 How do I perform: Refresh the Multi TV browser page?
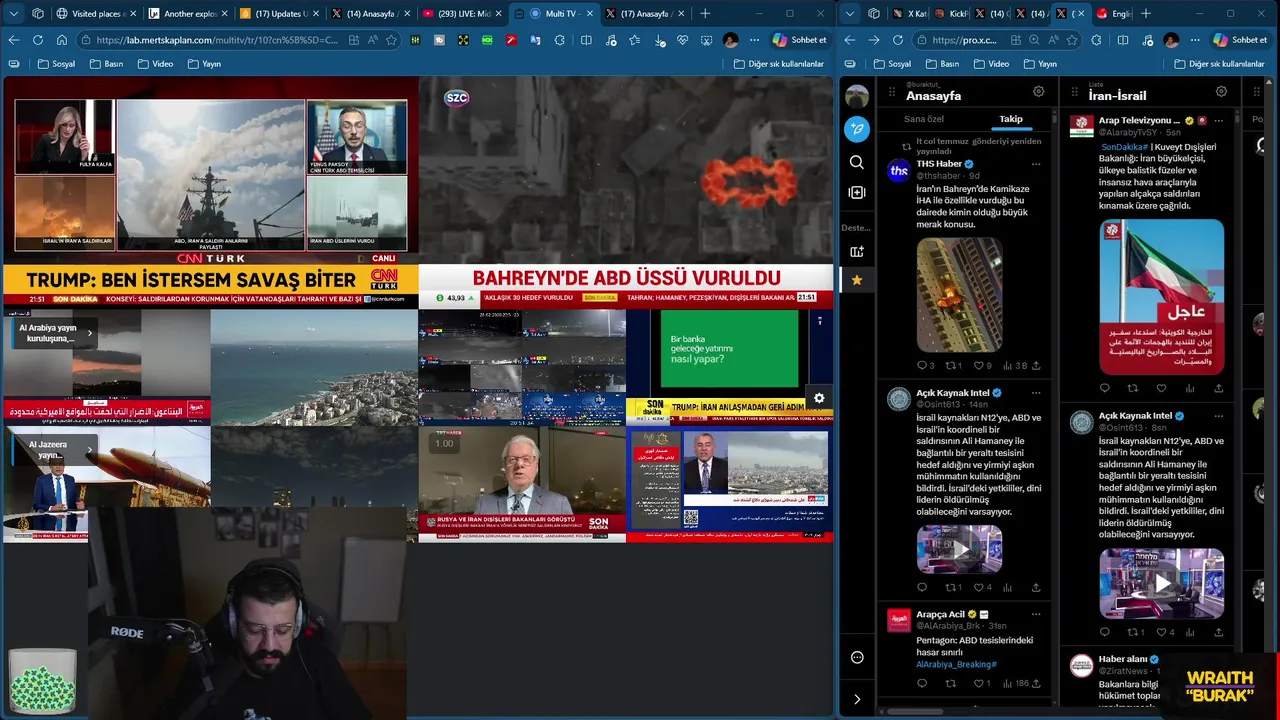click(x=37, y=40)
